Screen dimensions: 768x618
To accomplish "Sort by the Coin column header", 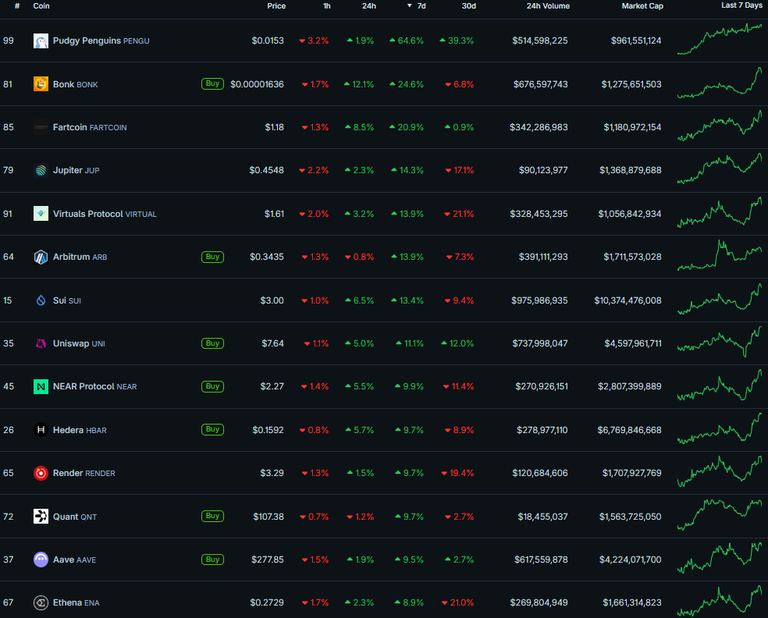I will (x=41, y=6).
